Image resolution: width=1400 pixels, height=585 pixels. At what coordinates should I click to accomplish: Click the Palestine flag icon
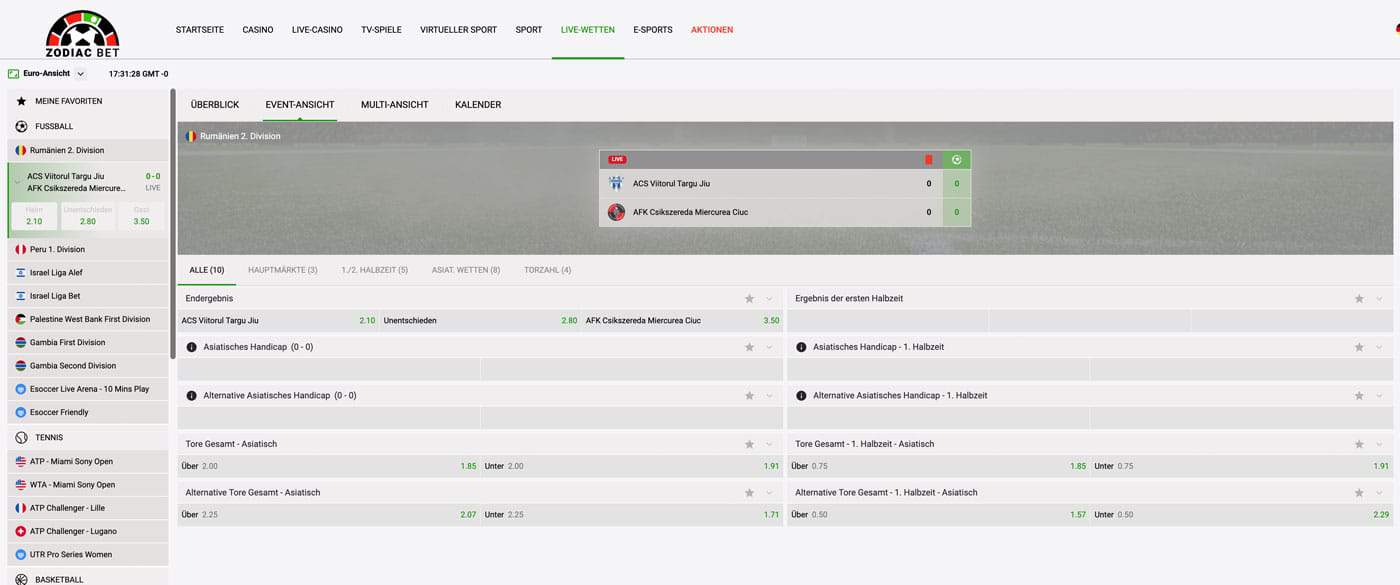coord(21,319)
